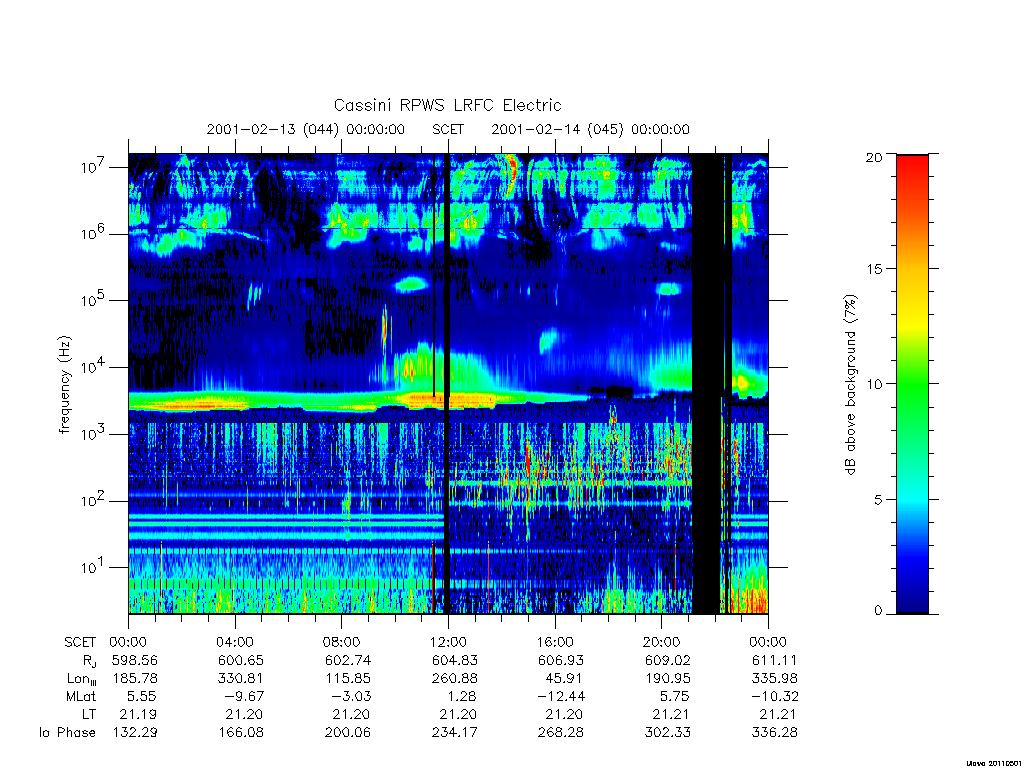The image size is (1024, 768).
Task: Click the MLat value '5.55'
Action: [x=142, y=697]
